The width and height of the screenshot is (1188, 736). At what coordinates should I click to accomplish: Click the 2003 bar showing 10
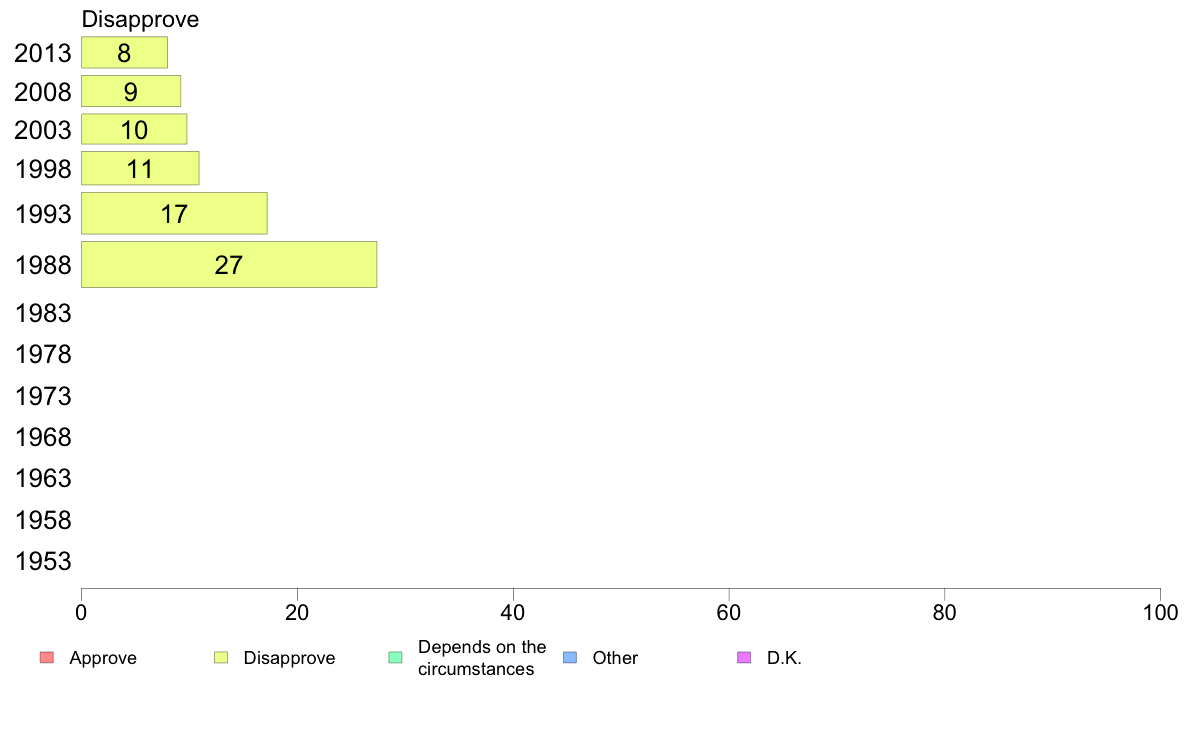click(134, 130)
